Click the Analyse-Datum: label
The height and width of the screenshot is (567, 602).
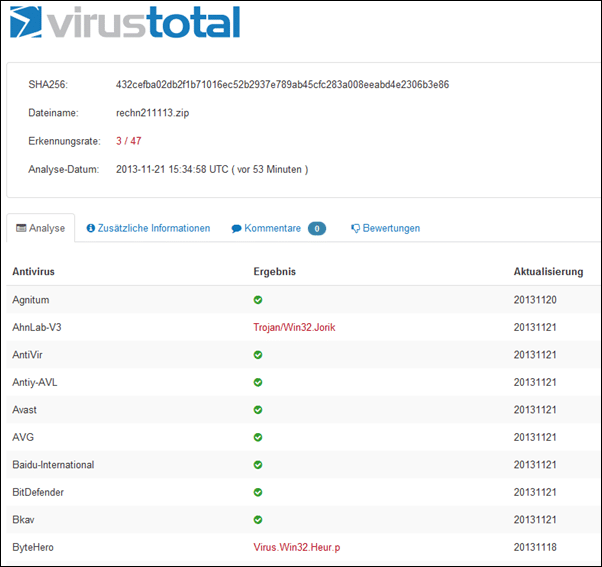(64, 169)
